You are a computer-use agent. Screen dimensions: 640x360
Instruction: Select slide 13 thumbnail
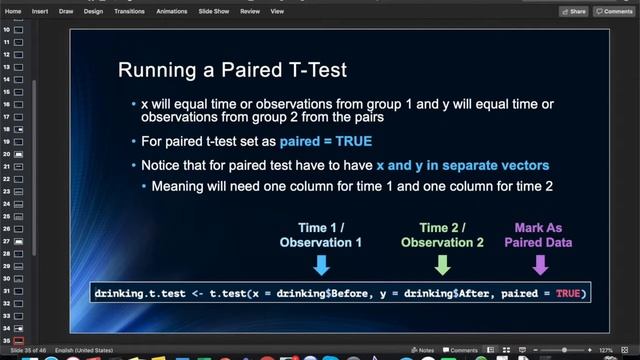18,67
